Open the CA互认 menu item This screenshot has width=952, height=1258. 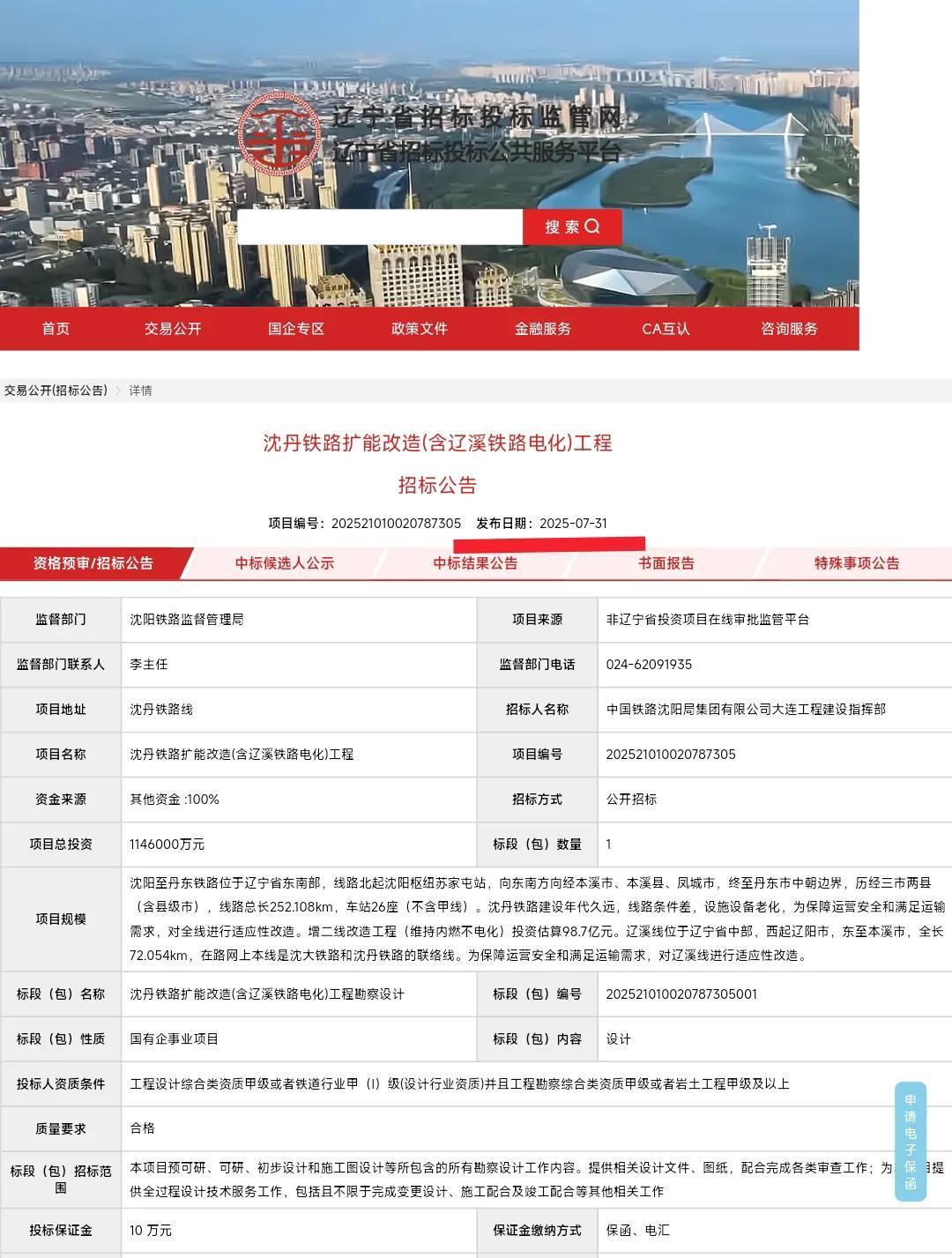point(666,329)
